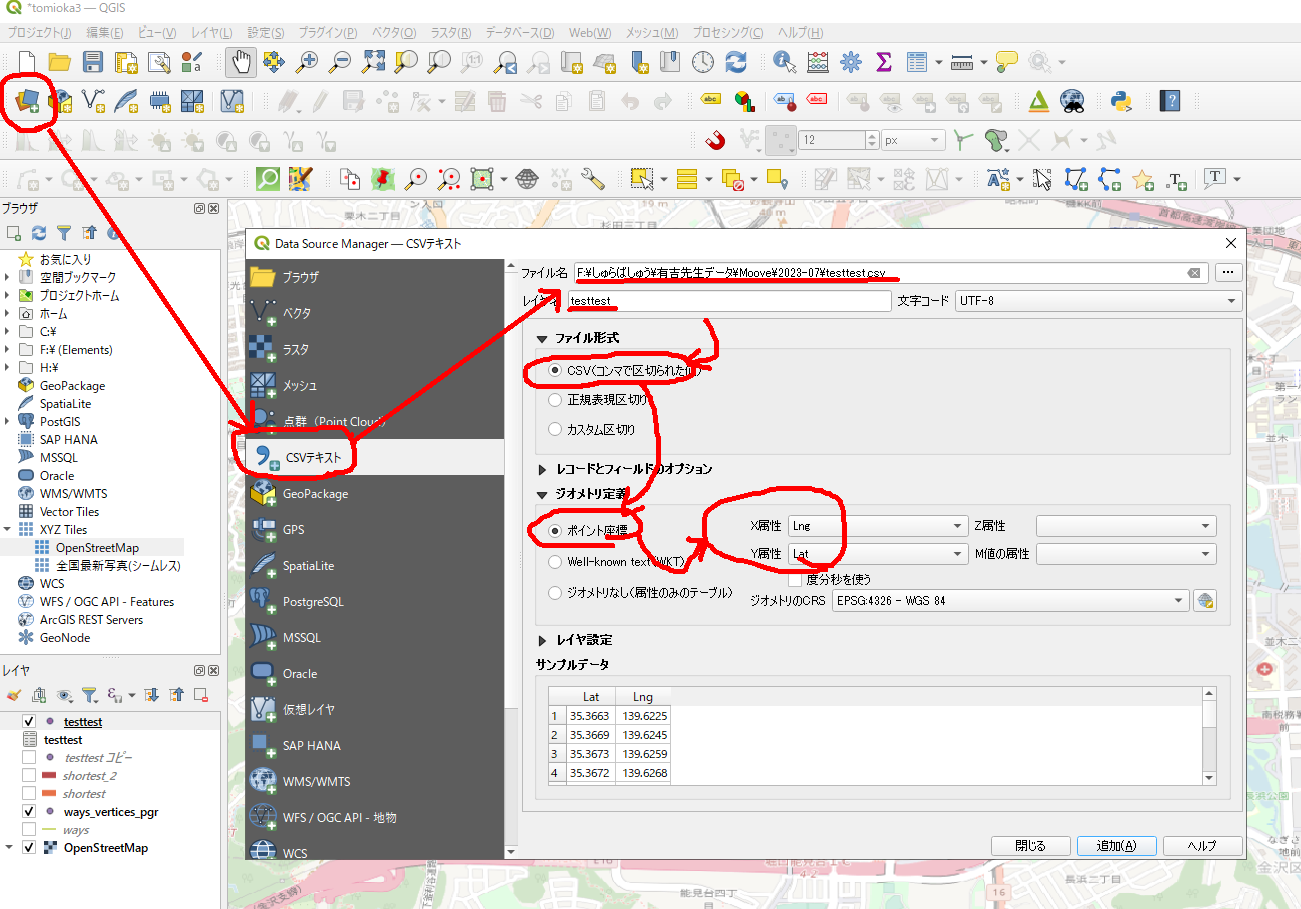Click the Identify Features tool icon
The width and height of the screenshot is (1301, 909).
[x=785, y=62]
